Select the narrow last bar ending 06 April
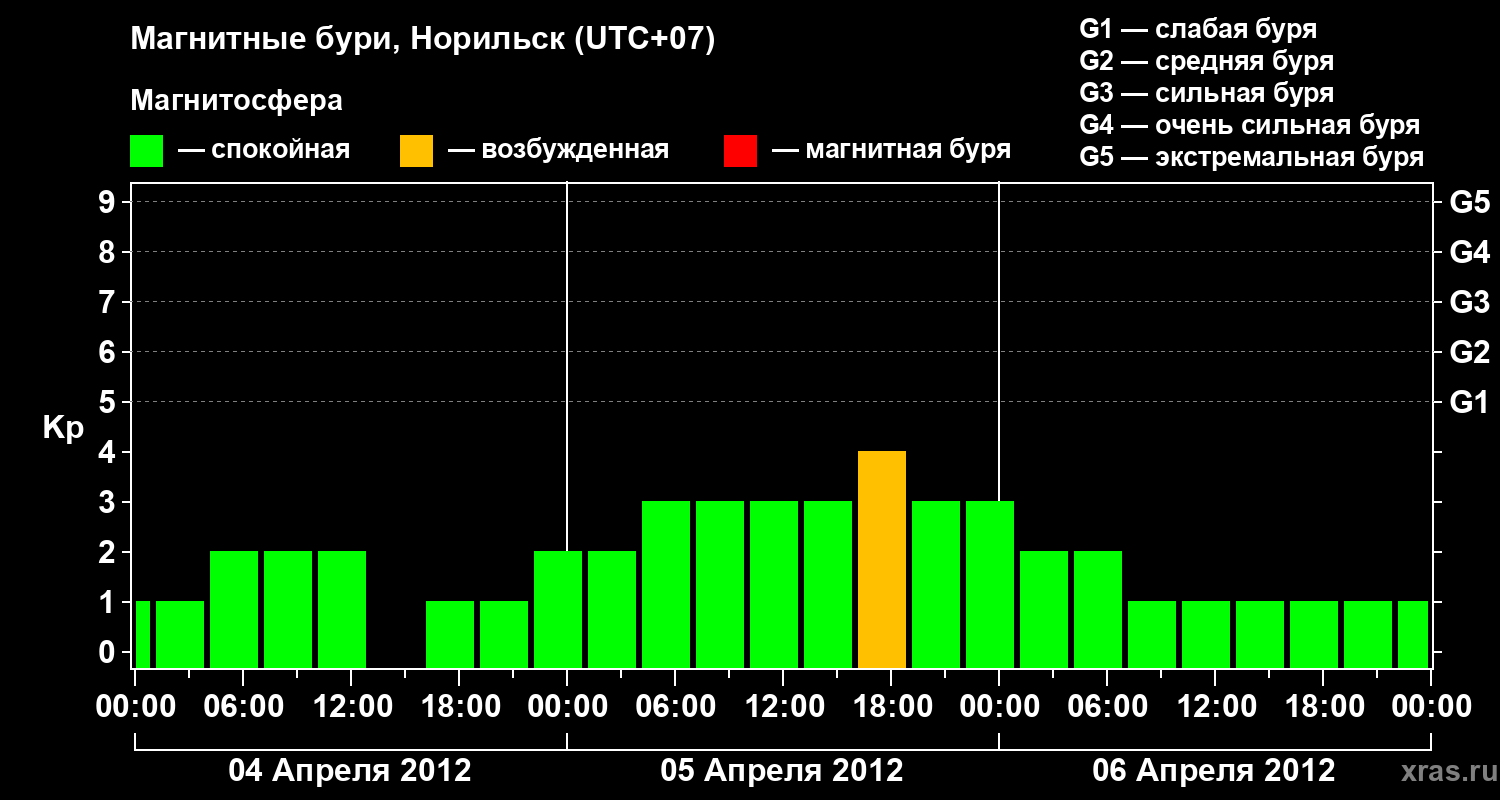This screenshot has width=1500, height=800. (1413, 634)
